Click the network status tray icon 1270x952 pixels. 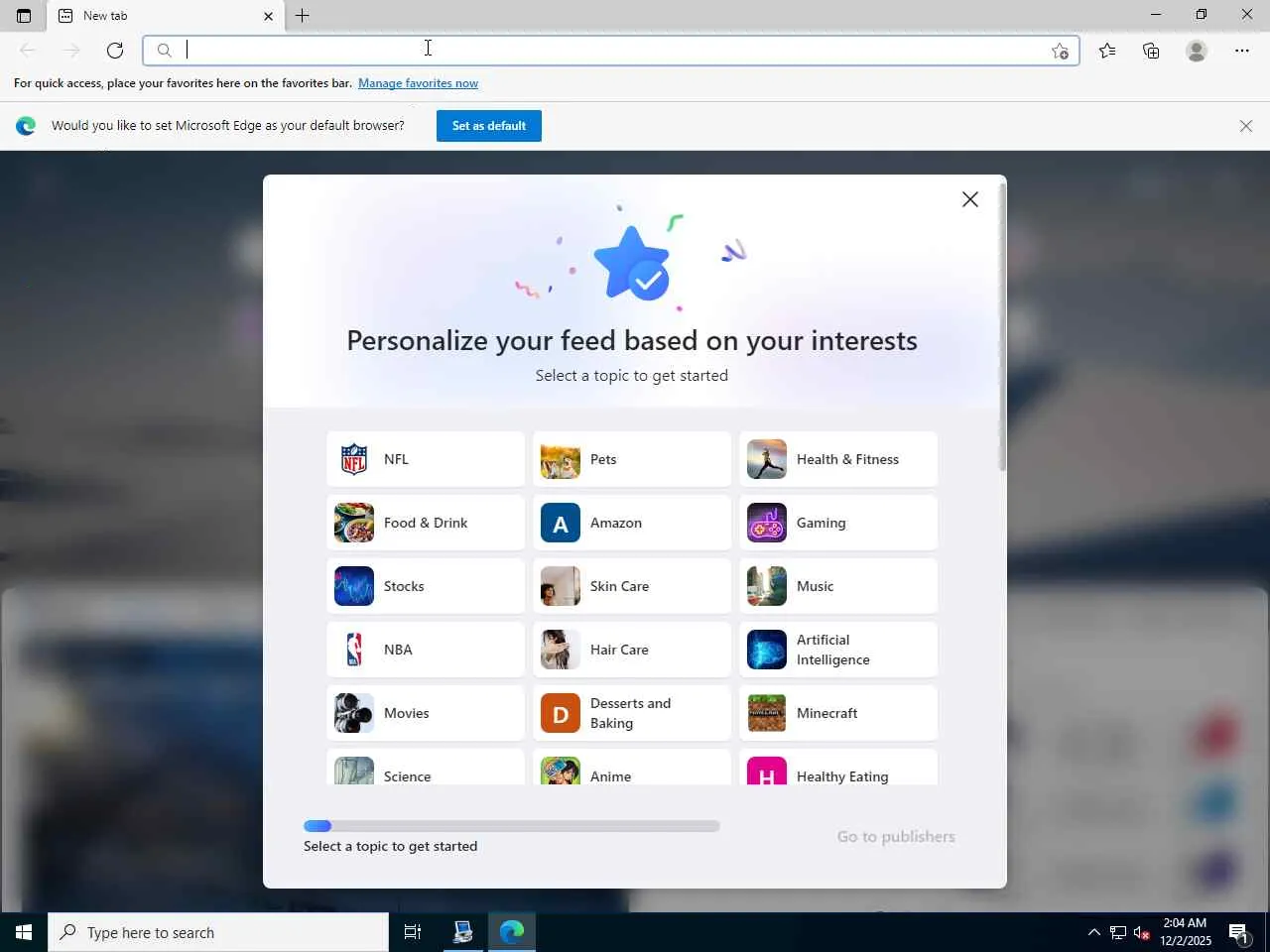(1117, 932)
